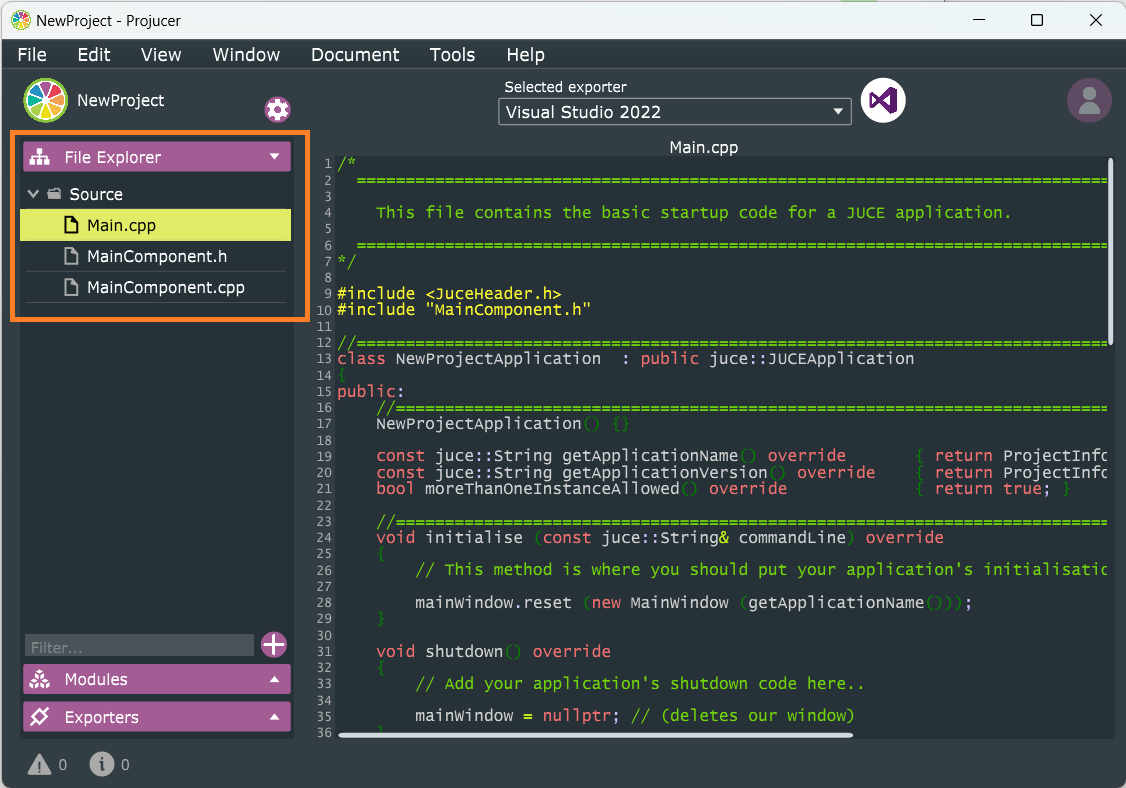Click the File Explorer hierarchy icon

(39, 157)
